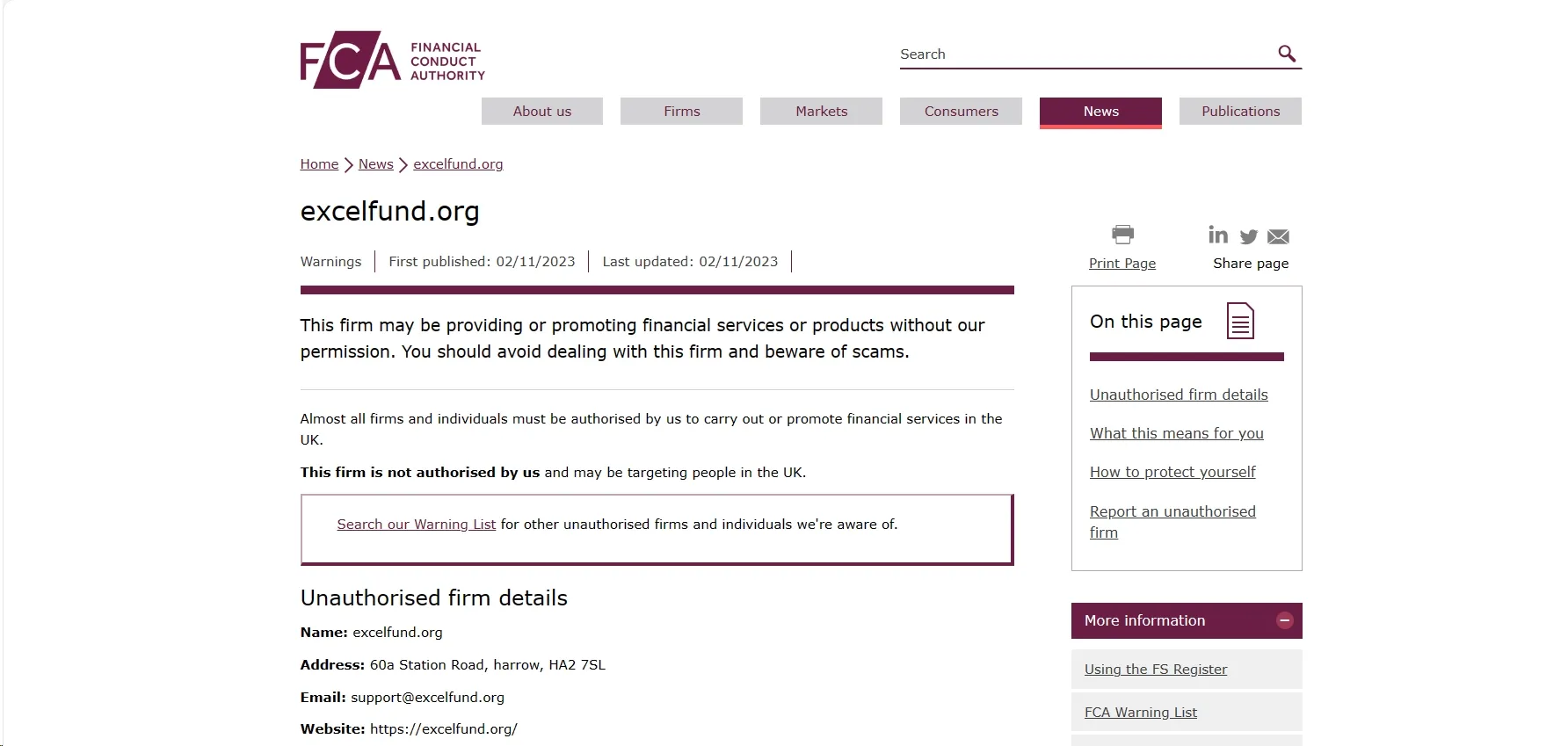Screen dimensions: 1568x746
Task: Open the Publications menu
Action: coord(1240,112)
